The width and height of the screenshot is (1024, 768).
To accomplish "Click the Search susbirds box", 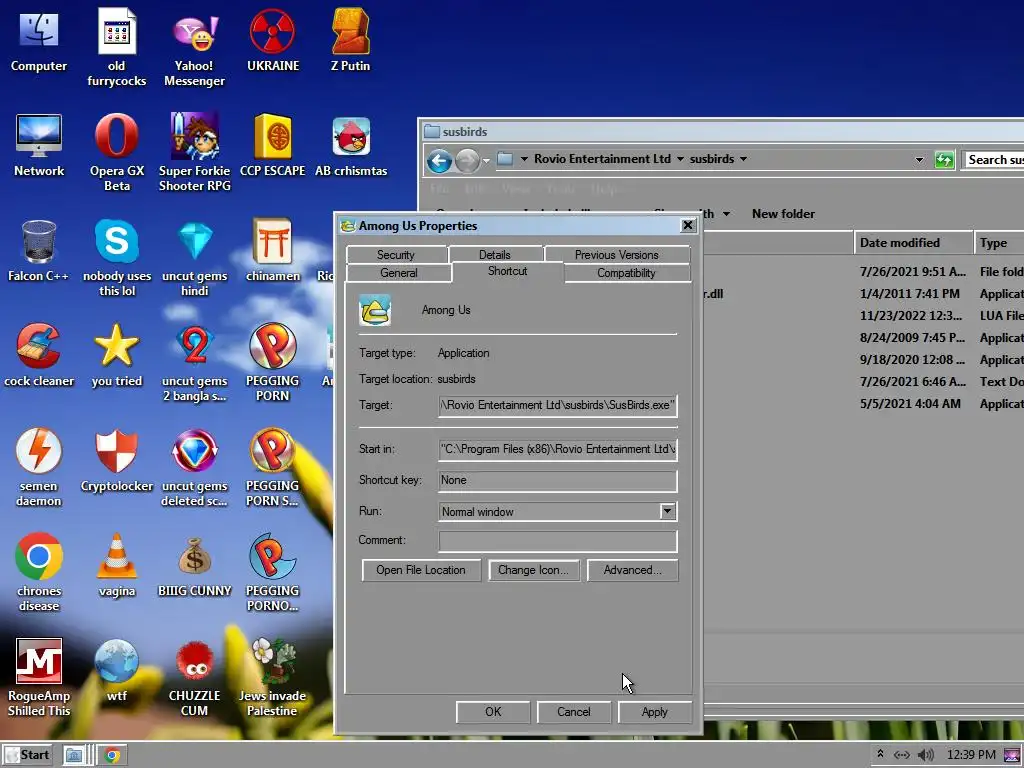I will [x=993, y=159].
